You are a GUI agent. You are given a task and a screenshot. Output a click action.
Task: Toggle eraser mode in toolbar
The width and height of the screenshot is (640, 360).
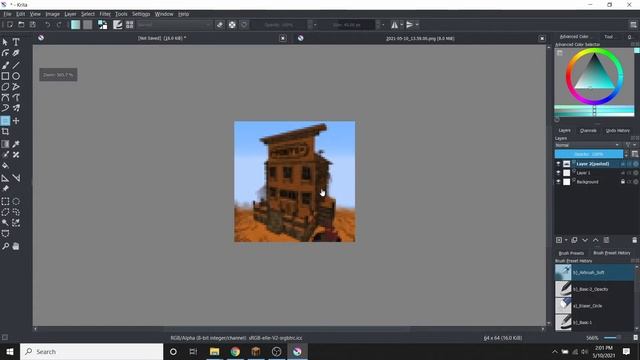220,25
